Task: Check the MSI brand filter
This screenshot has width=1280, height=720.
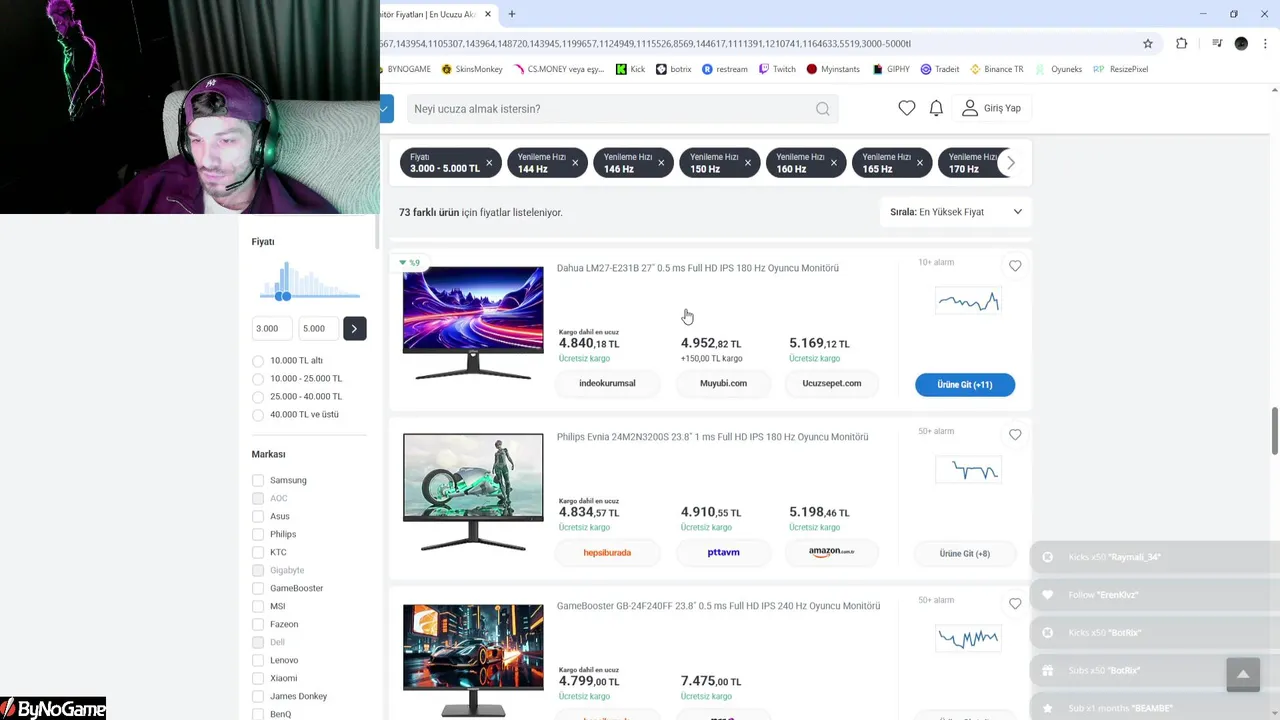Action: pyautogui.click(x=258, y=606)
